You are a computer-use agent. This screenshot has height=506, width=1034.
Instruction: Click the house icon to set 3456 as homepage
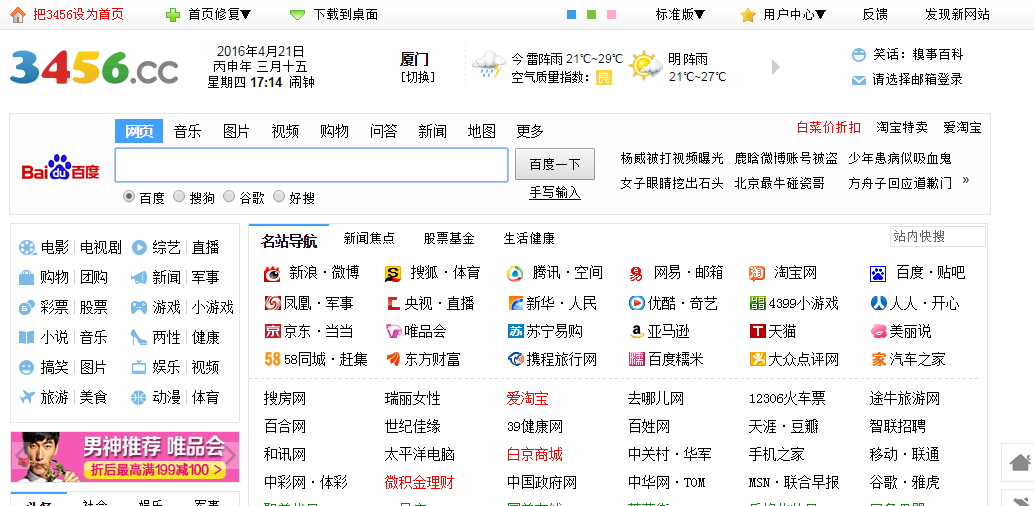pyautogui.click(x=18, y=15)
